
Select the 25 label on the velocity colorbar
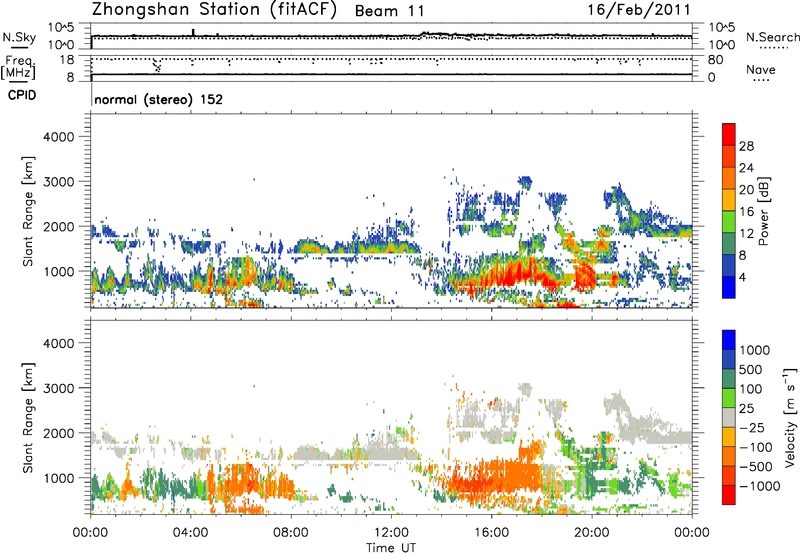[x=746, y=409]
